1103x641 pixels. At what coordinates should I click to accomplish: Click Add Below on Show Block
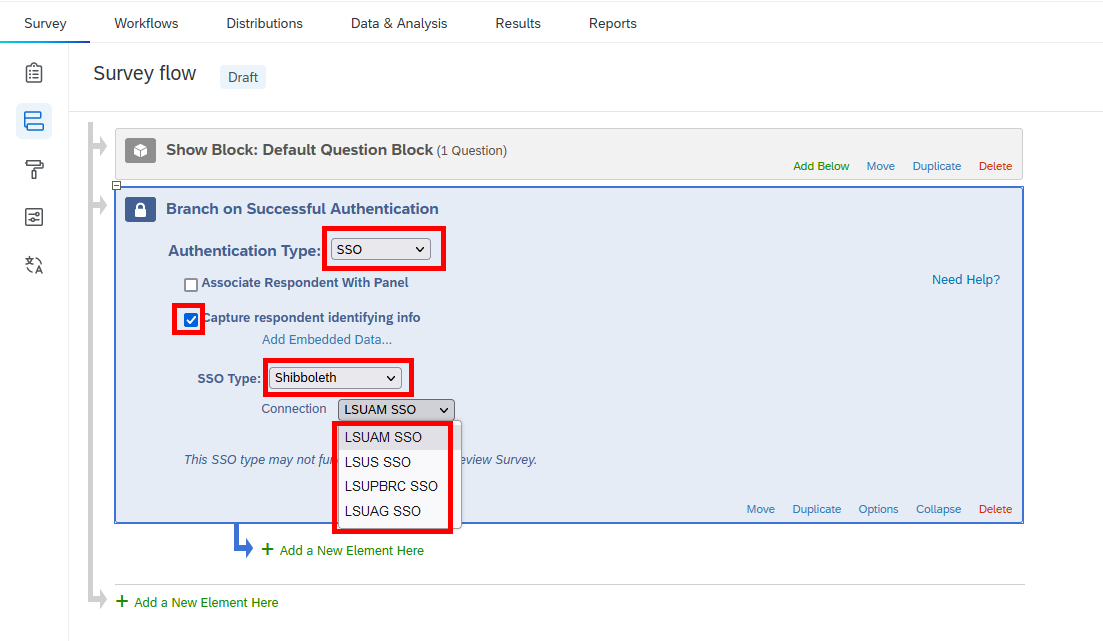pos(821,166)
